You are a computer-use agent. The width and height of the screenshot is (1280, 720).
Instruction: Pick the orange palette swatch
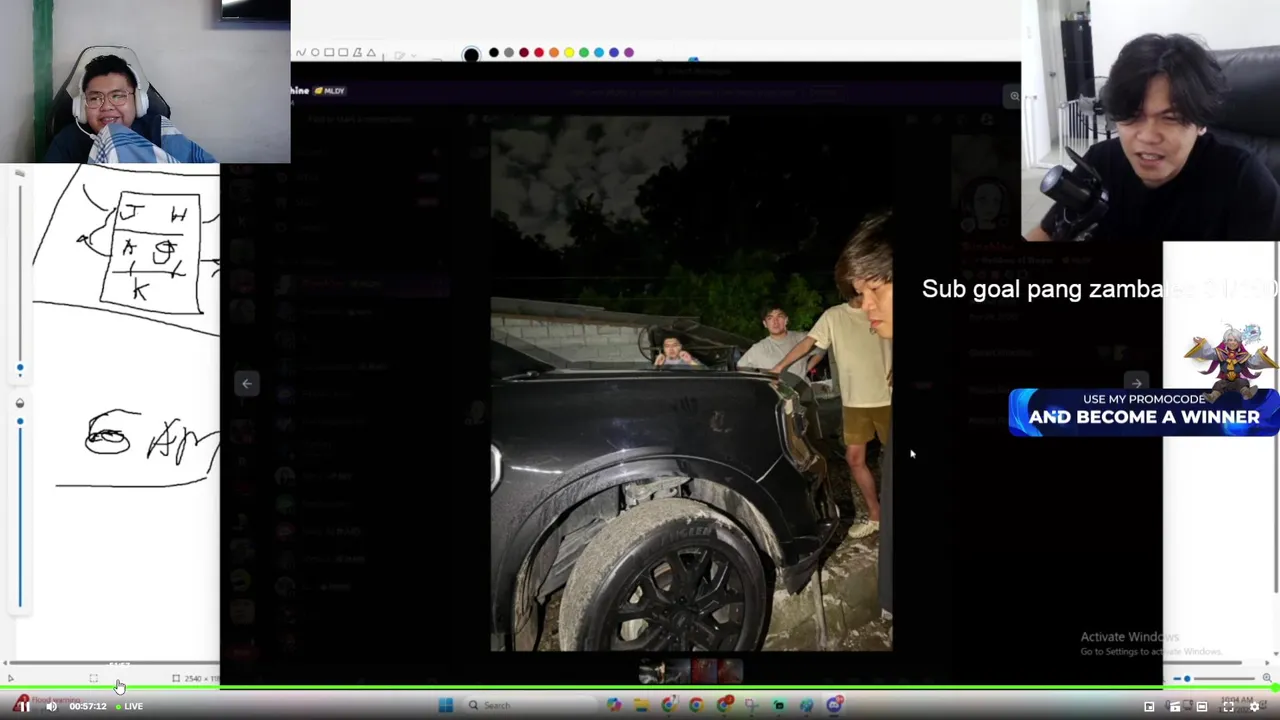click(x=554, y=52)
